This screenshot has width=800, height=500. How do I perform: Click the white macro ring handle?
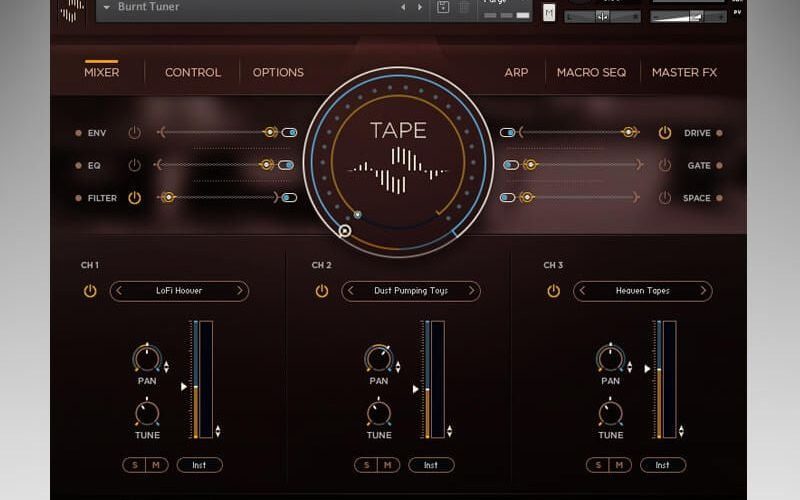click(345, 231)
